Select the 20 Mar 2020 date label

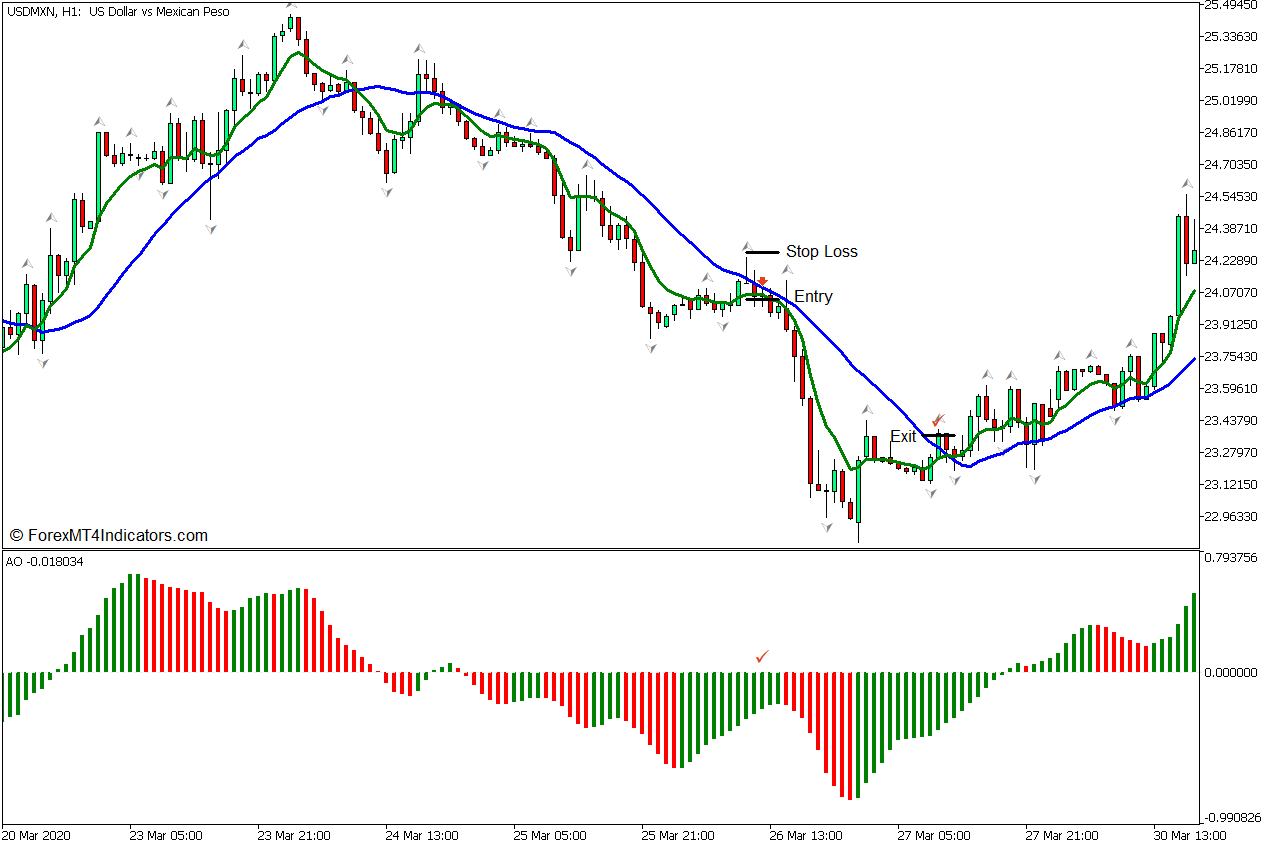tap(38, 835)
